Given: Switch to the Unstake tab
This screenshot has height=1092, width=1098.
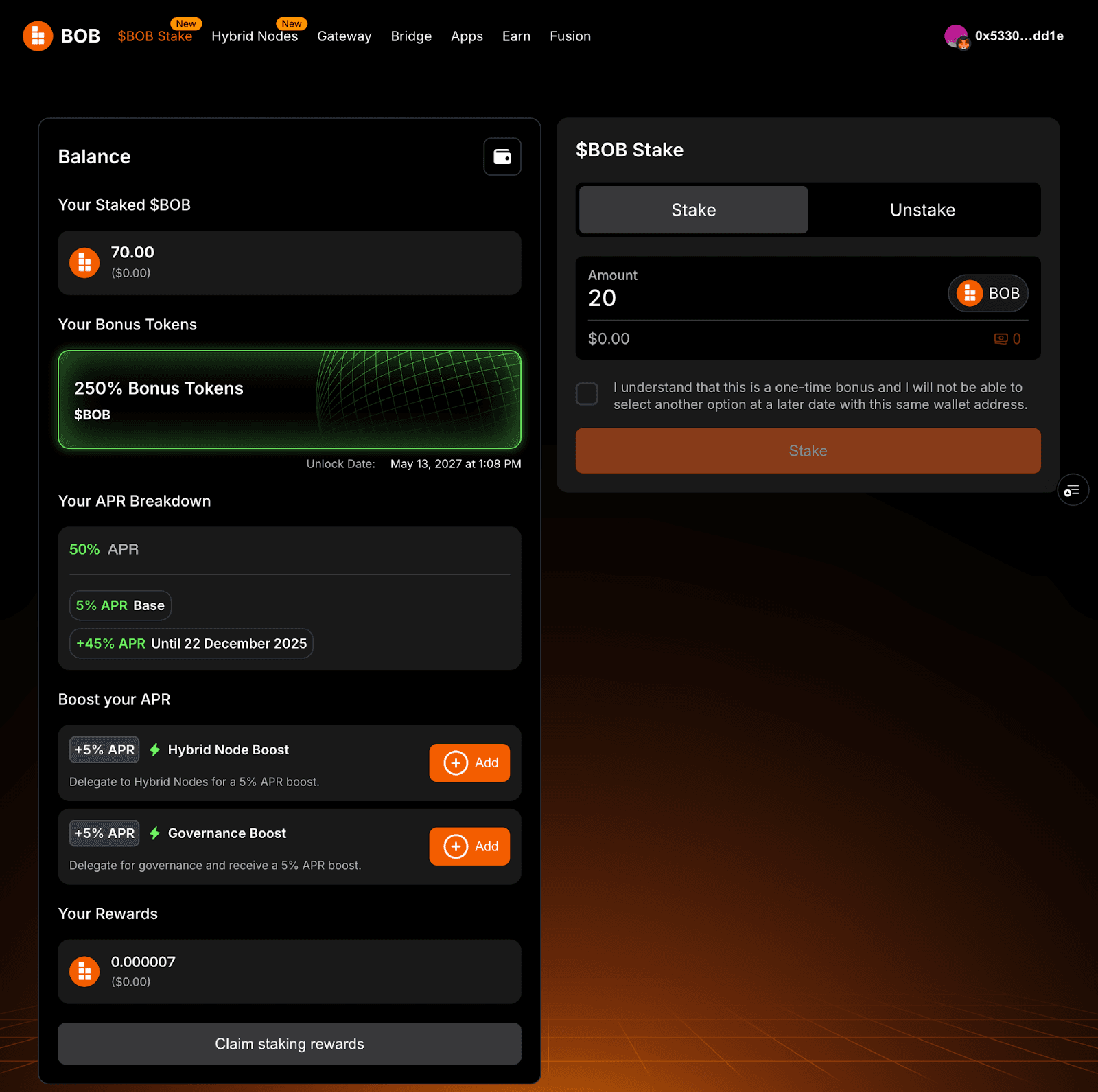Looking at the screenshot, I should pos(922,210).
